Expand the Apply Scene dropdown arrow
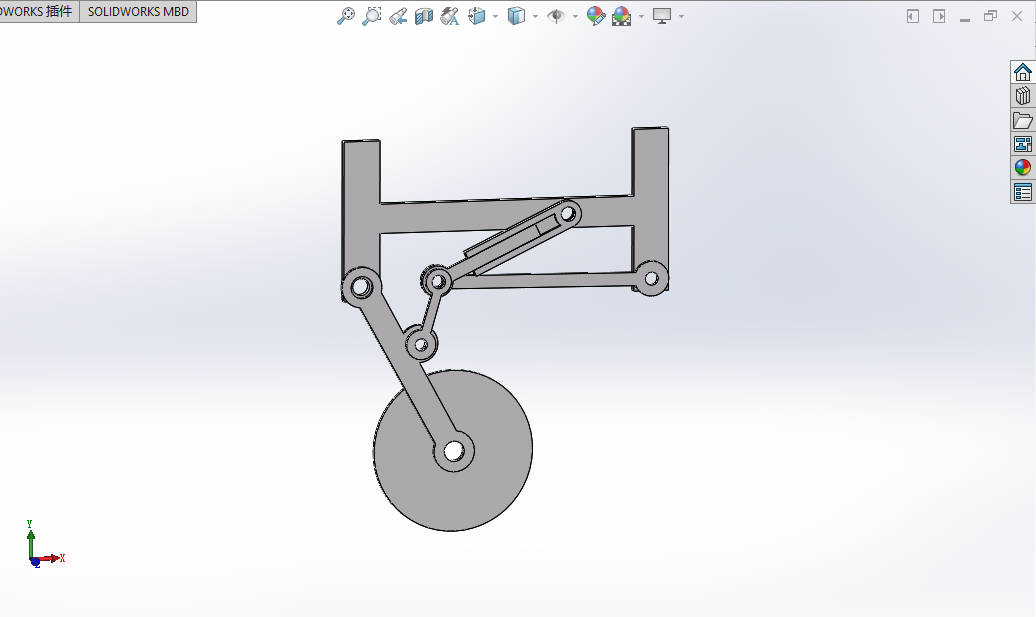 [x=641, y=17]
